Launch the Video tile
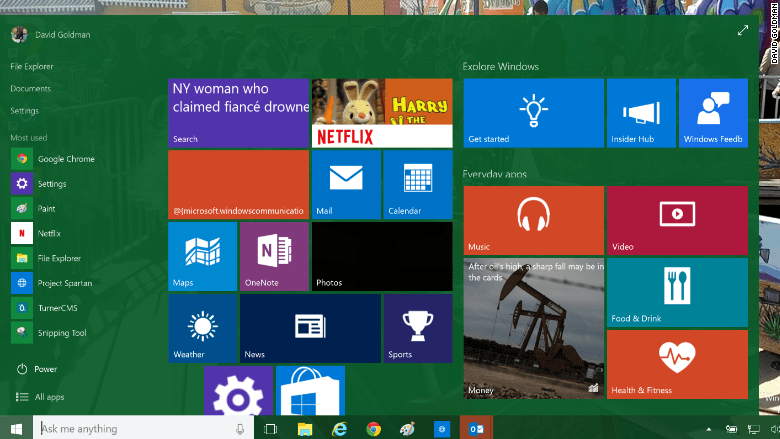Screen dimensions: 780x439 [678, 220]
